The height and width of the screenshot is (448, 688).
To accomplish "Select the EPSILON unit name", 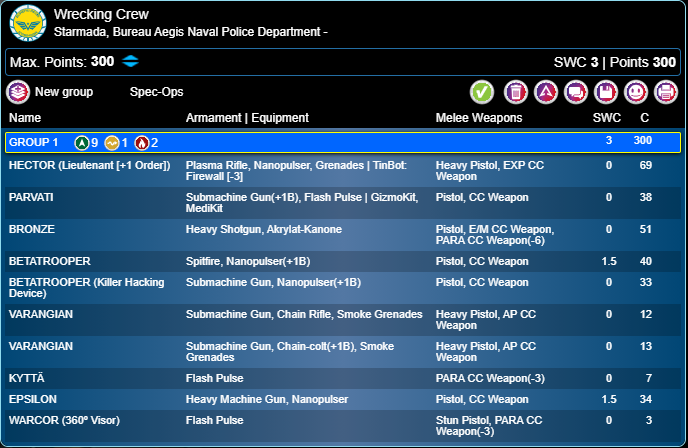I will pyautogui.click(x=33, y=399).
